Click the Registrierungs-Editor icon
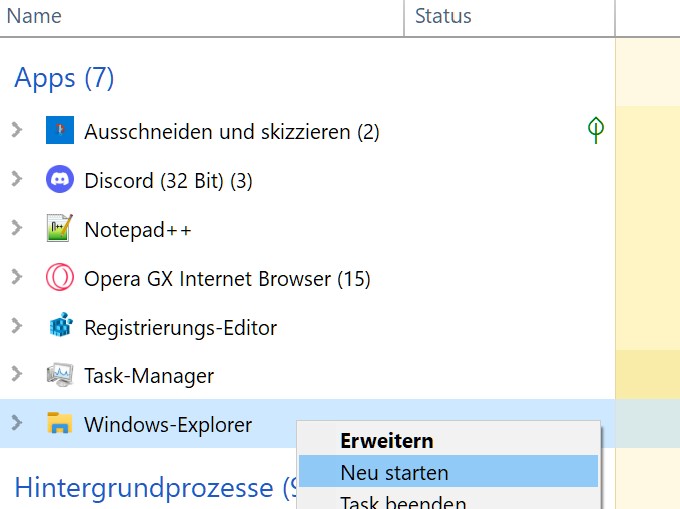The width and height of the screenshot is (680, 509). point(60,327)
